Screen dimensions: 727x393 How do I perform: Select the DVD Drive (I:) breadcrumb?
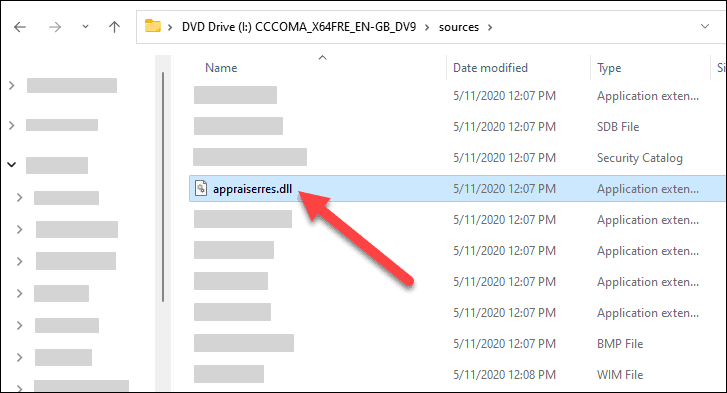click(x=299, y=27)
